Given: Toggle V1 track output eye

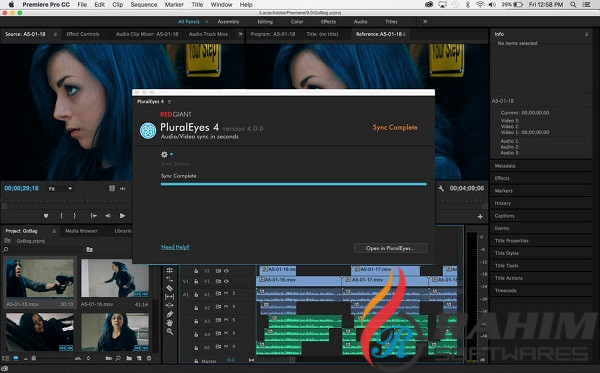Looking at the screenshot, I should [x=227, y=281].
